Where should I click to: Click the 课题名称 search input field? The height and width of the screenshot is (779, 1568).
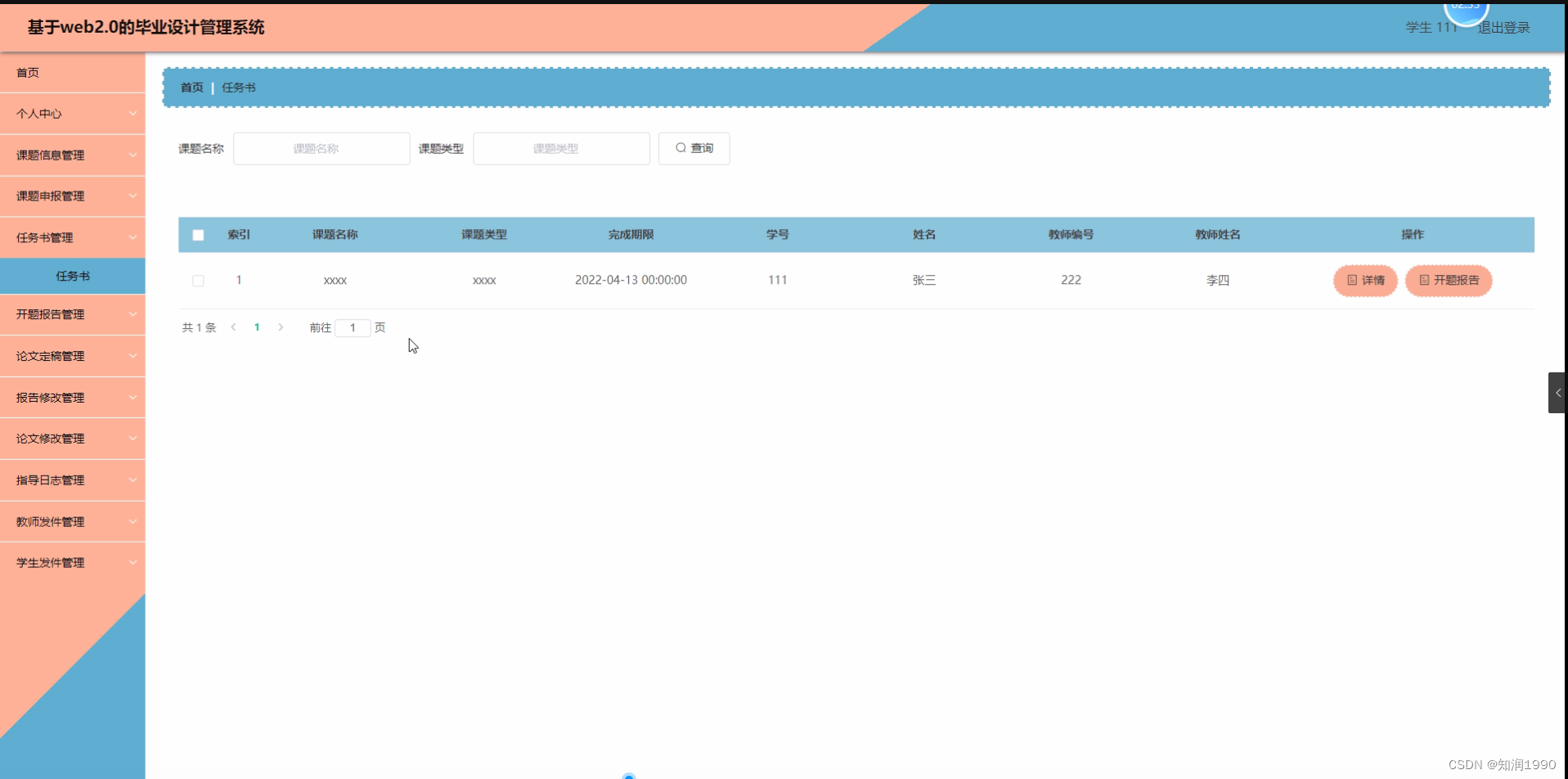321,148
